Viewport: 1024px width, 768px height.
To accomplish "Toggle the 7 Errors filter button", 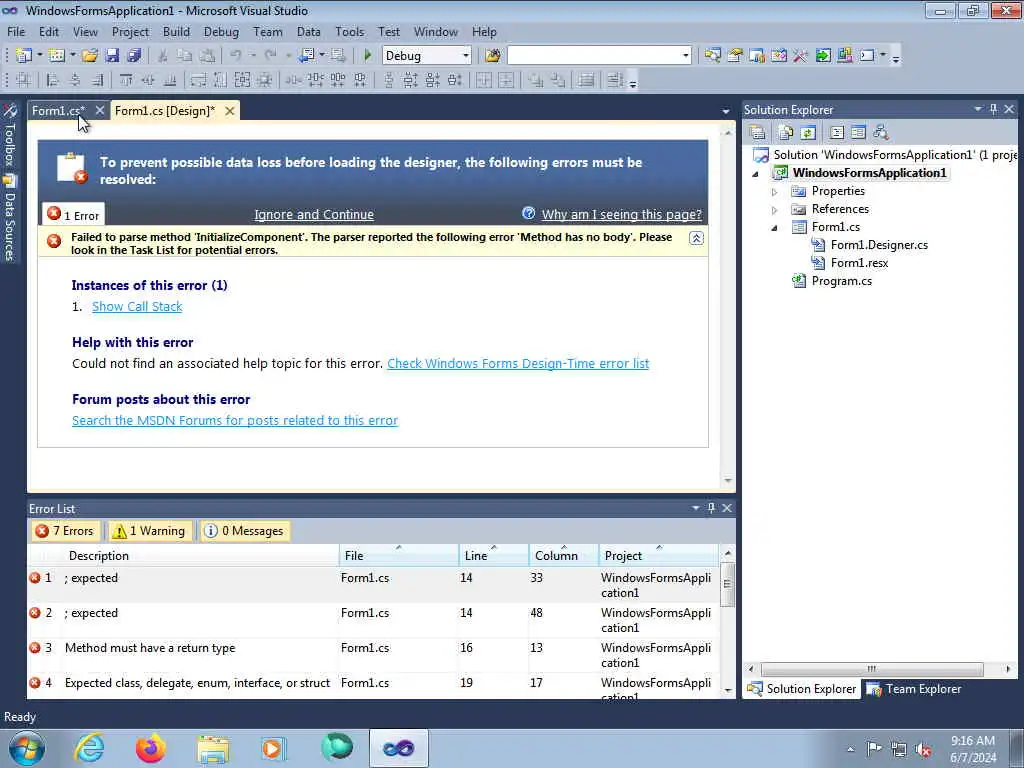I will pyautogui.click(x=65, y=531).
